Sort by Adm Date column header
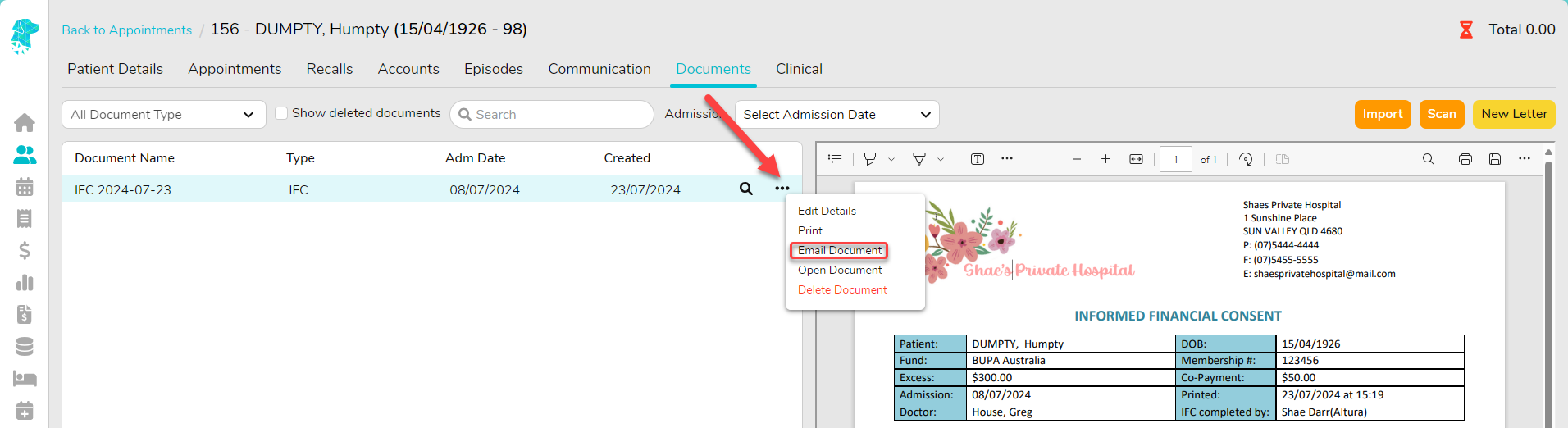This screenshot has height=428, width=1568. (x=475, y=158)
